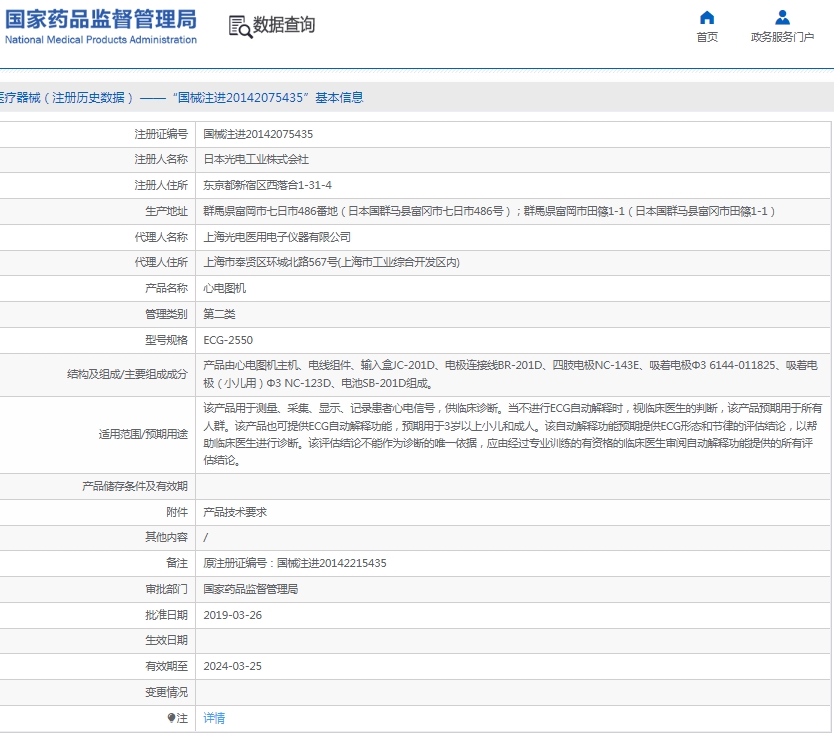Click the 型号规格 row label
The width and height of the screenshot is (834, 740).
[x=166, y=340]
